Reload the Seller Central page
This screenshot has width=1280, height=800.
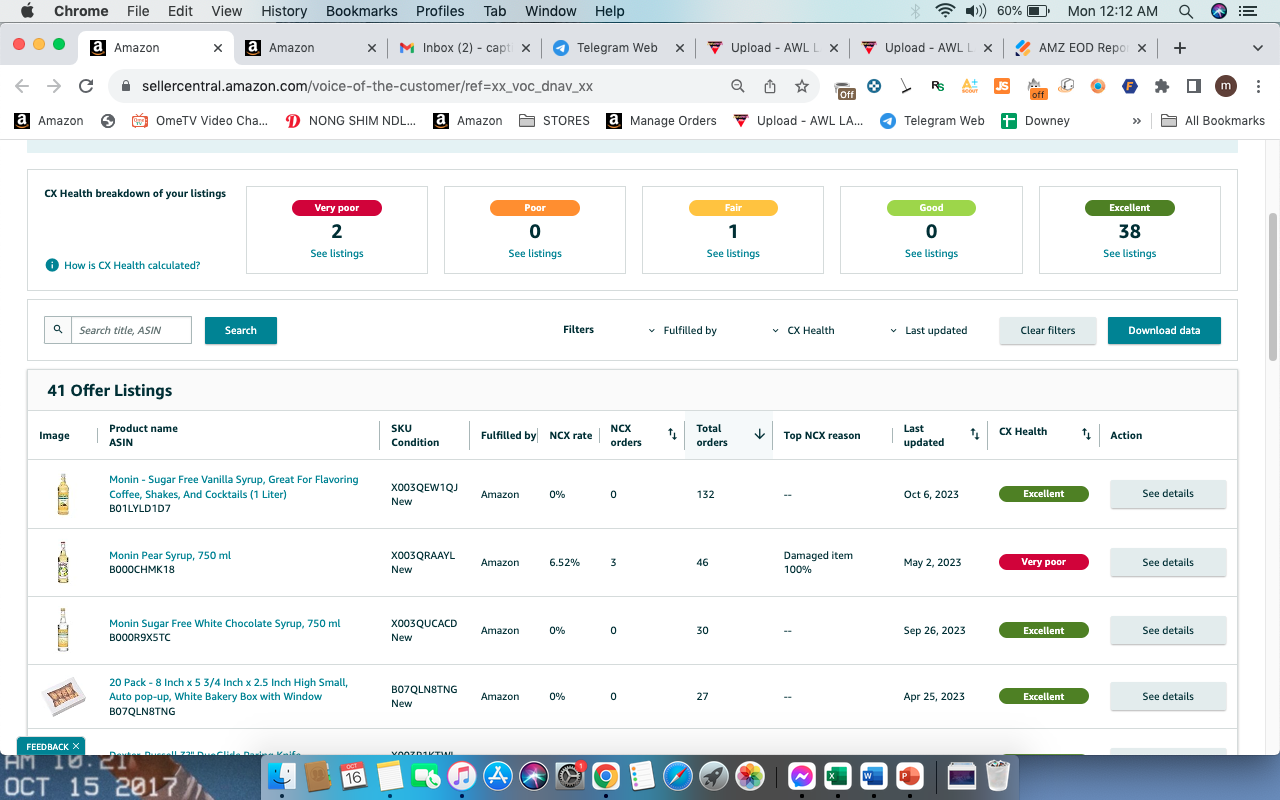pos(86,86)
